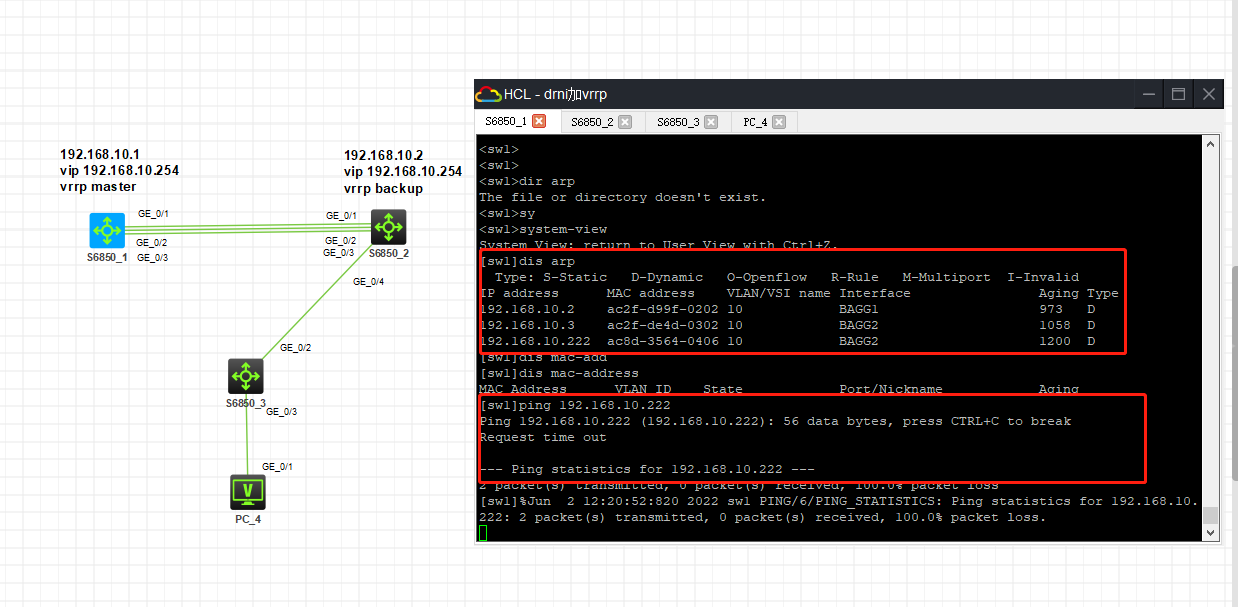Click GE_0/1 port label above PC_4
This screenshot has height=607, width=1238.
(278, 466)
